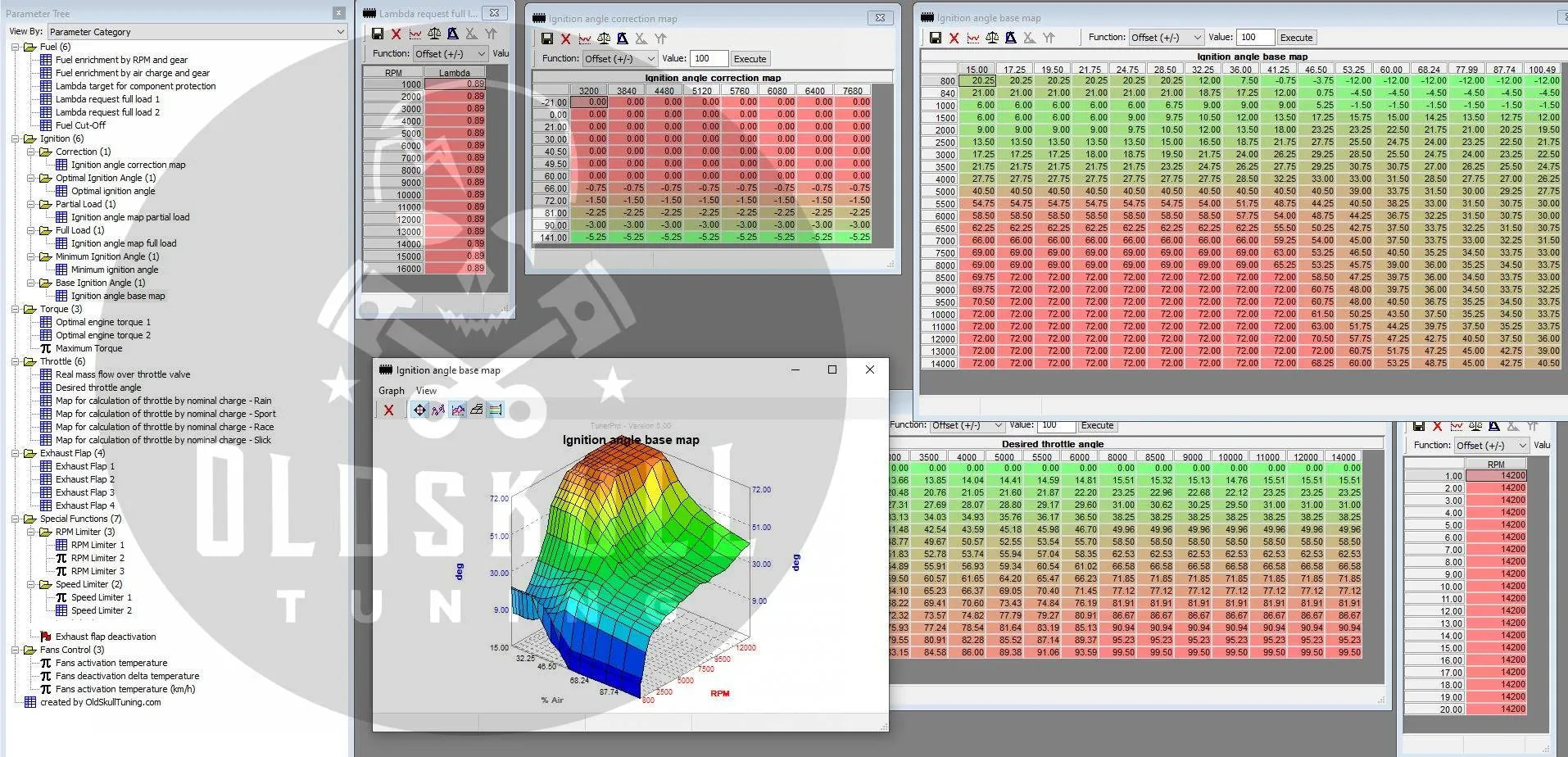
Task: Toggle the data points icon in graph toolbar
Action: [438, 410]
